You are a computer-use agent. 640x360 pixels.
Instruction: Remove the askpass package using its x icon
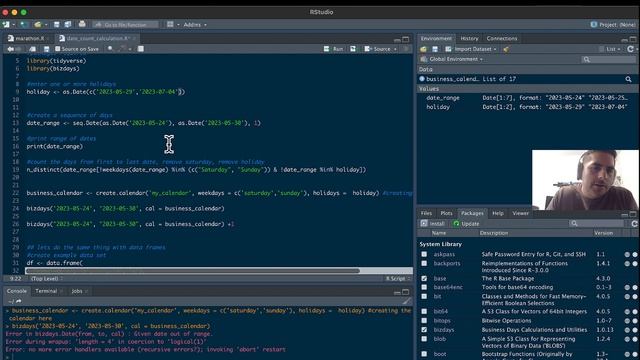pyautogui.click(x=635, y=254)
